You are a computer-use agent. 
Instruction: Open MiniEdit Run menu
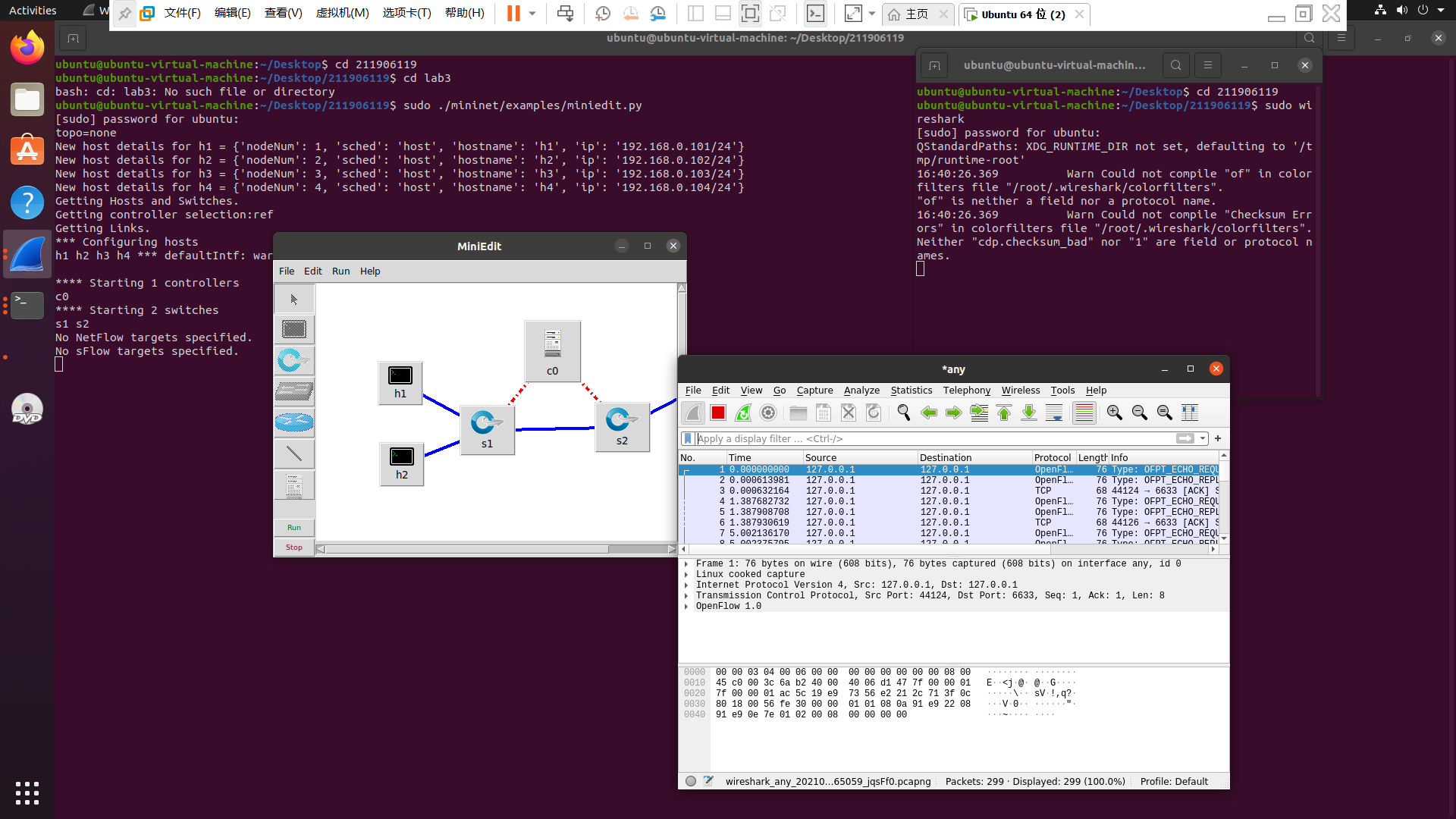pos(340,271)
